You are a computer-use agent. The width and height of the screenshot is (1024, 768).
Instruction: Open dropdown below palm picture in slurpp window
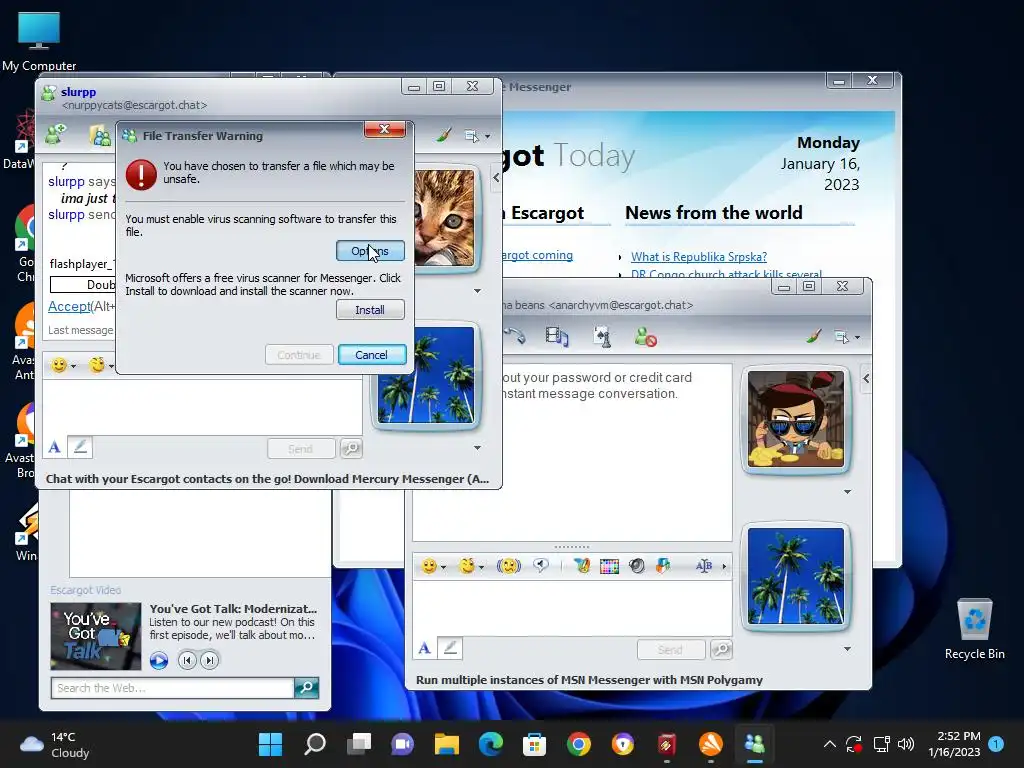(477, 447)
